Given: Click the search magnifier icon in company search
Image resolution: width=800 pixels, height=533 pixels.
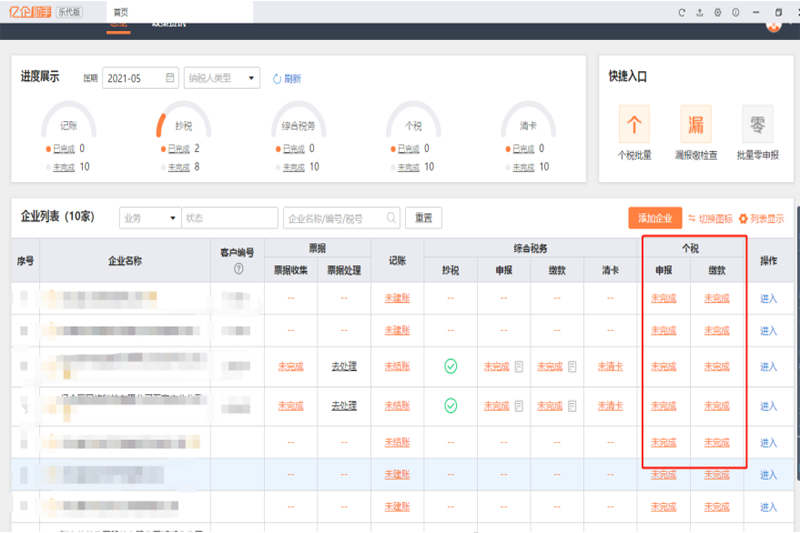Looking at the screenshot, I should coord(391,218).
